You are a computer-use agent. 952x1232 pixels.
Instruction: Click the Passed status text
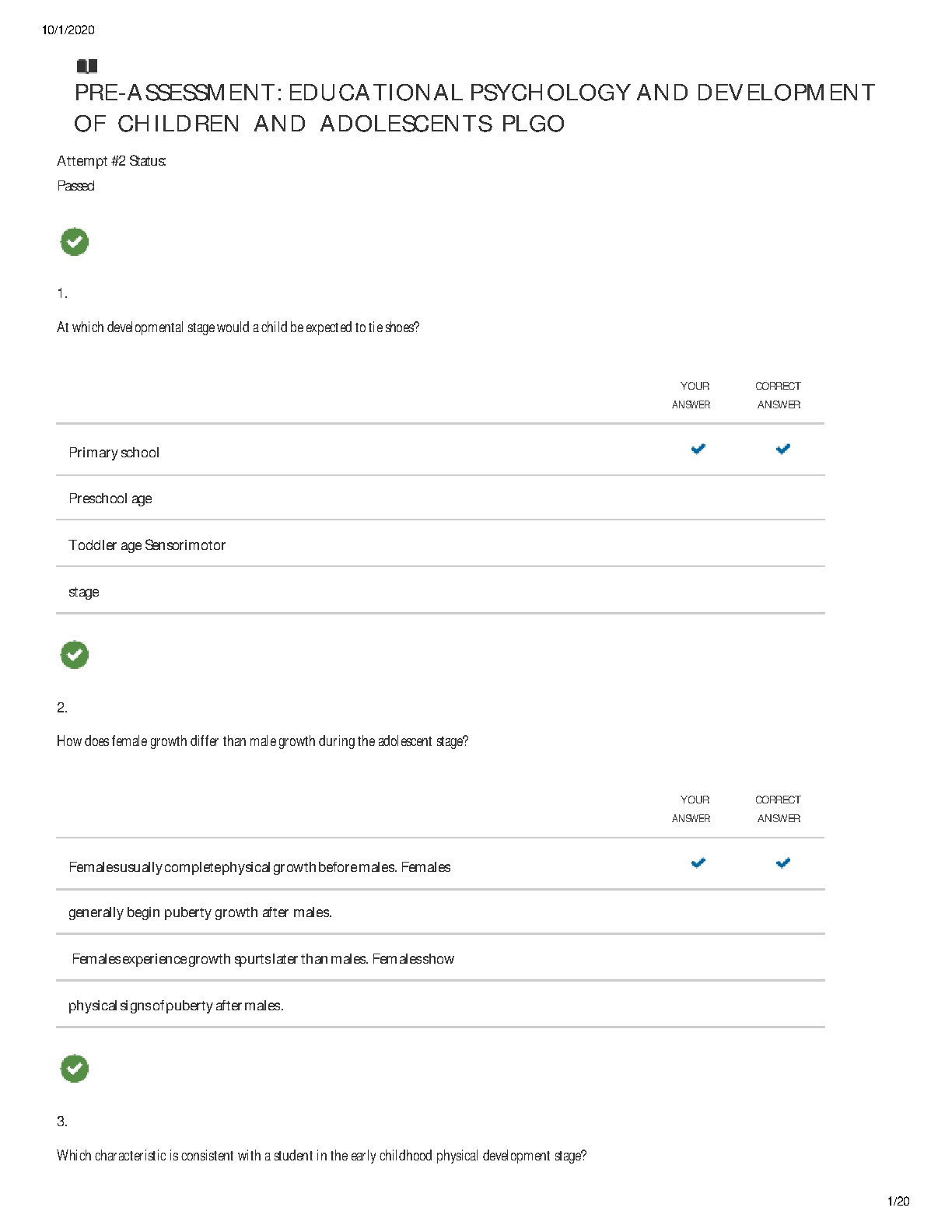click(76, 186)
